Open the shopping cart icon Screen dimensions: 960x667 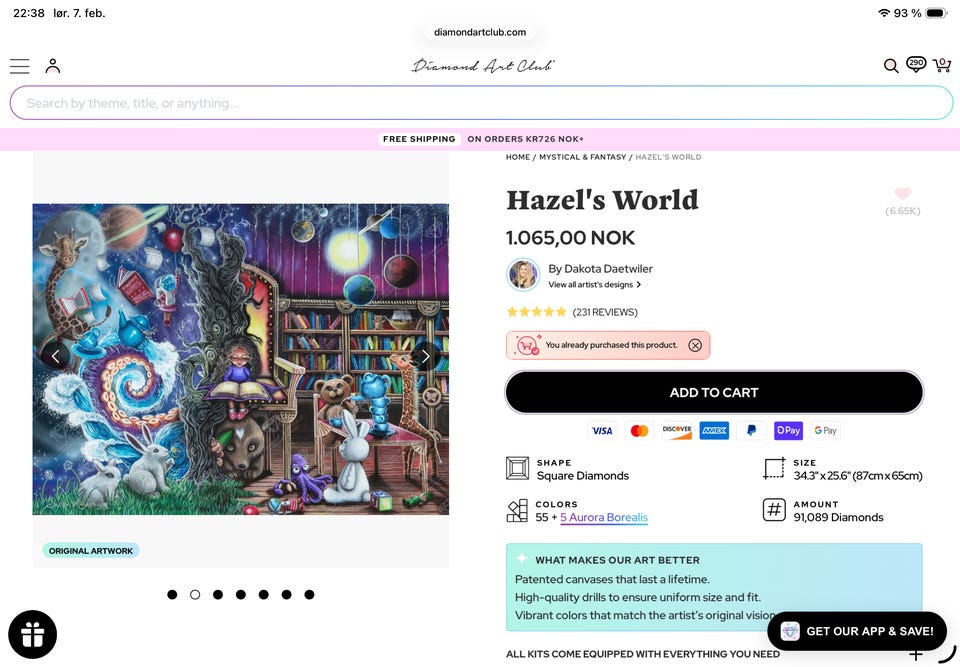pos(942,64)
